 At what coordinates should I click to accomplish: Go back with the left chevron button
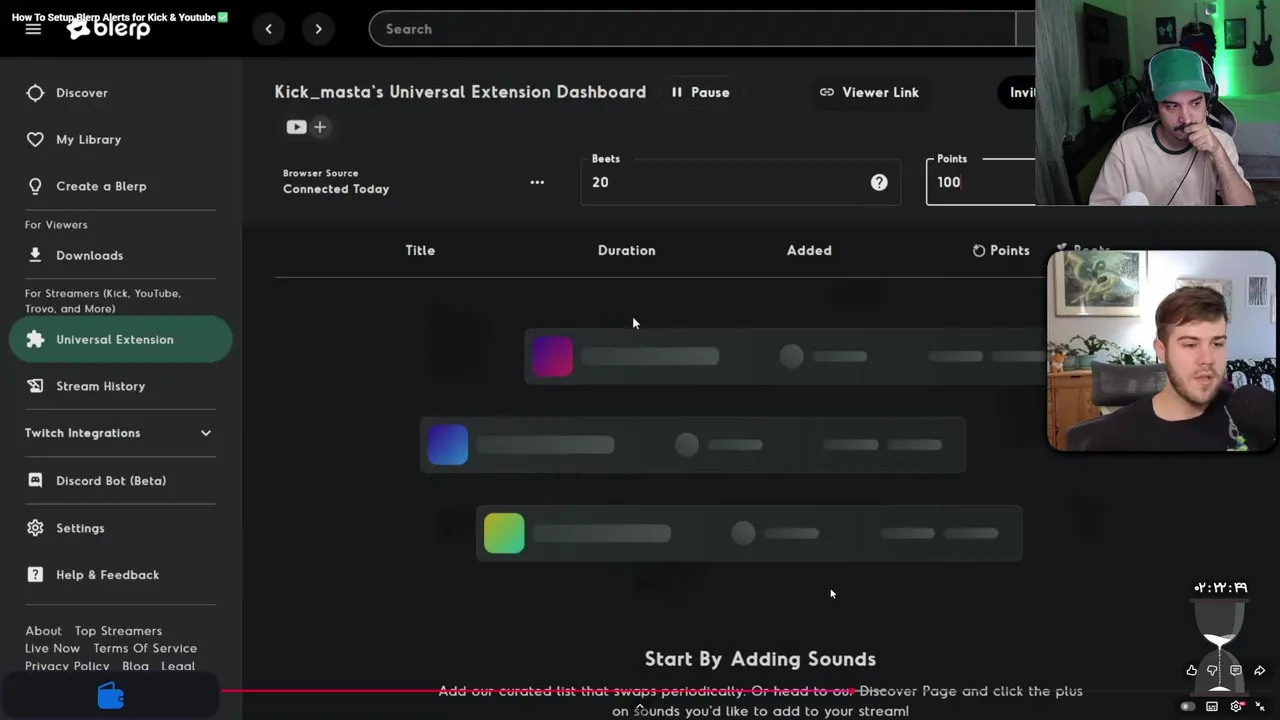click(268, 29)
